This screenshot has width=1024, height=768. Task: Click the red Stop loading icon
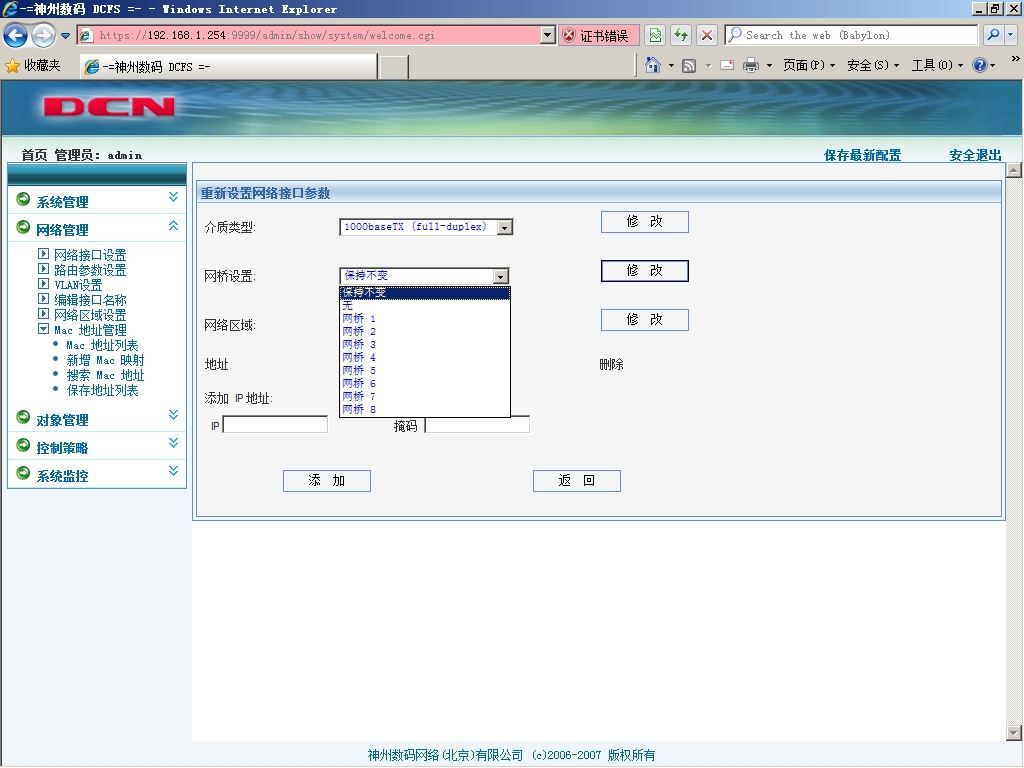coord(707,35)
